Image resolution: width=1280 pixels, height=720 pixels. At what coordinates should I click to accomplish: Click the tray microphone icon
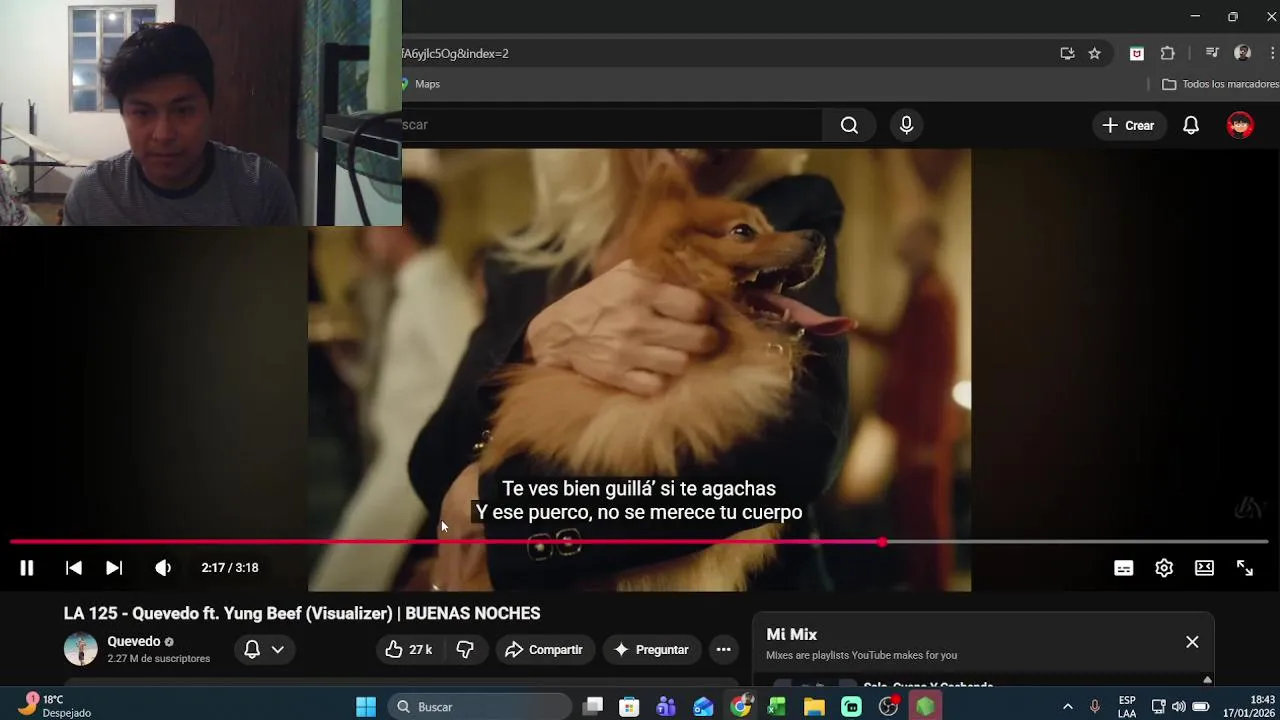[1095, 707]
